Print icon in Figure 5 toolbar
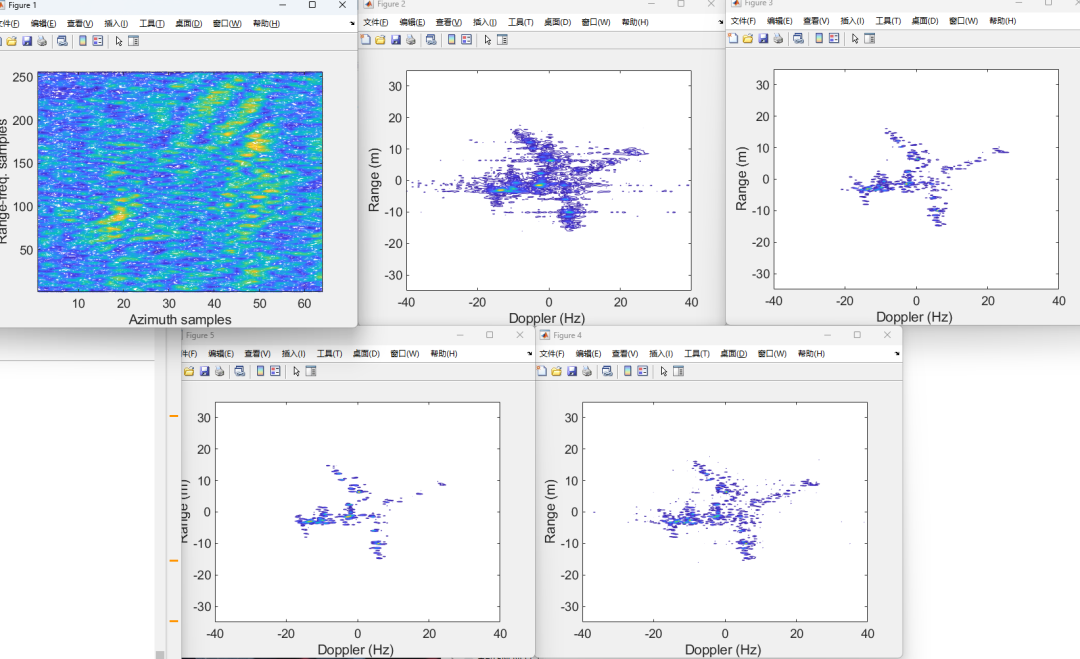1080x659 pixels. (x=220, y=371)
